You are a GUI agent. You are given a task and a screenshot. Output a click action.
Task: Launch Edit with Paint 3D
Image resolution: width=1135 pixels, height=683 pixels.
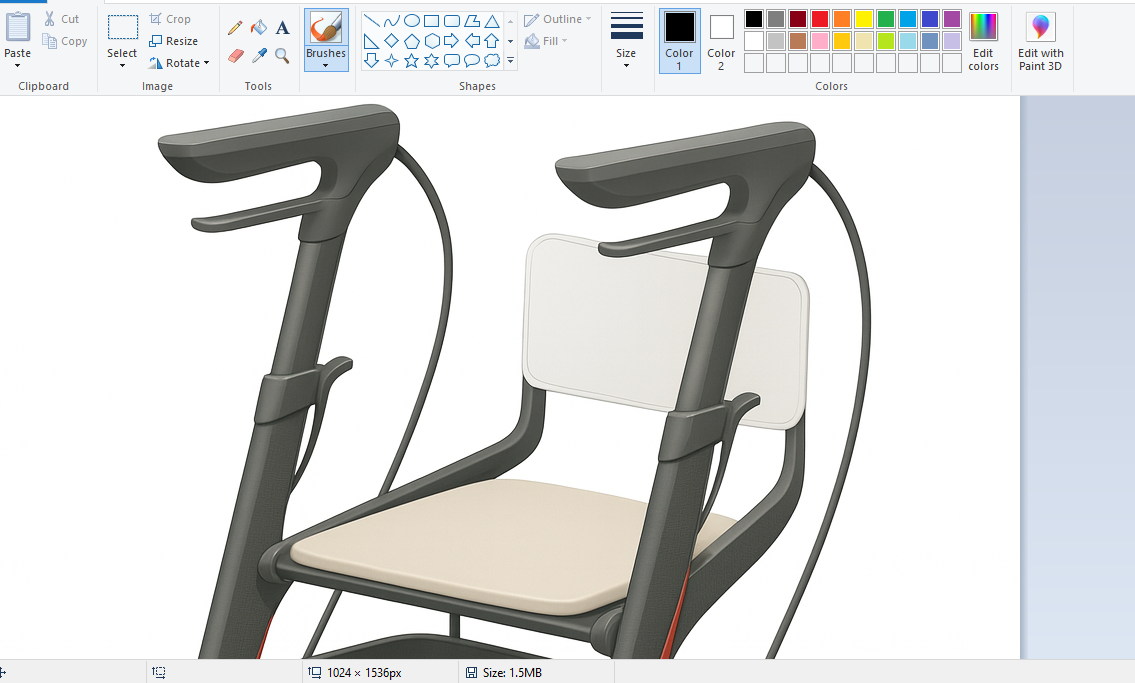click(x=1040, y=41)
